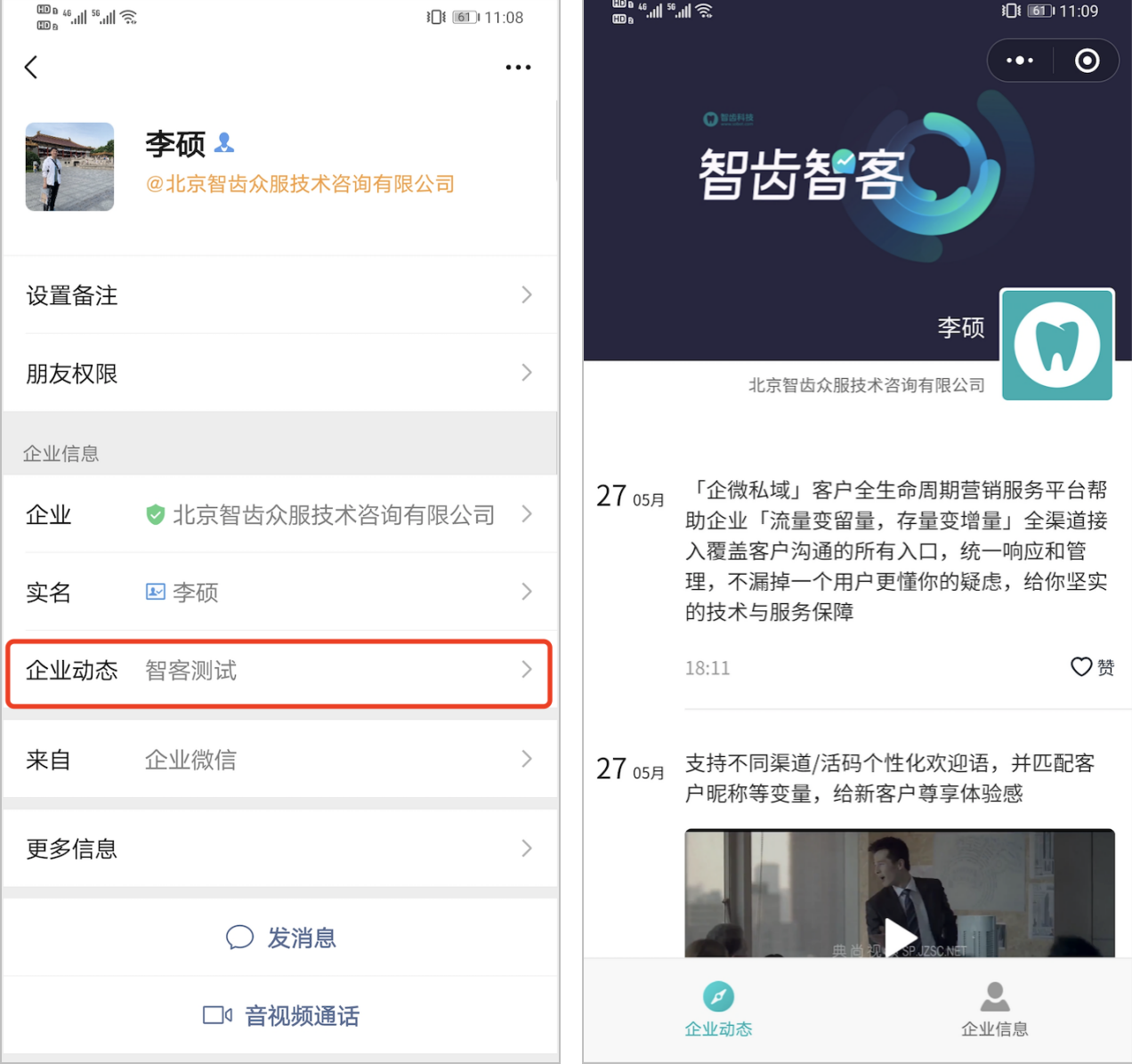Tap the company name under the banner
1132x1064 pixels.
(867, 385)
